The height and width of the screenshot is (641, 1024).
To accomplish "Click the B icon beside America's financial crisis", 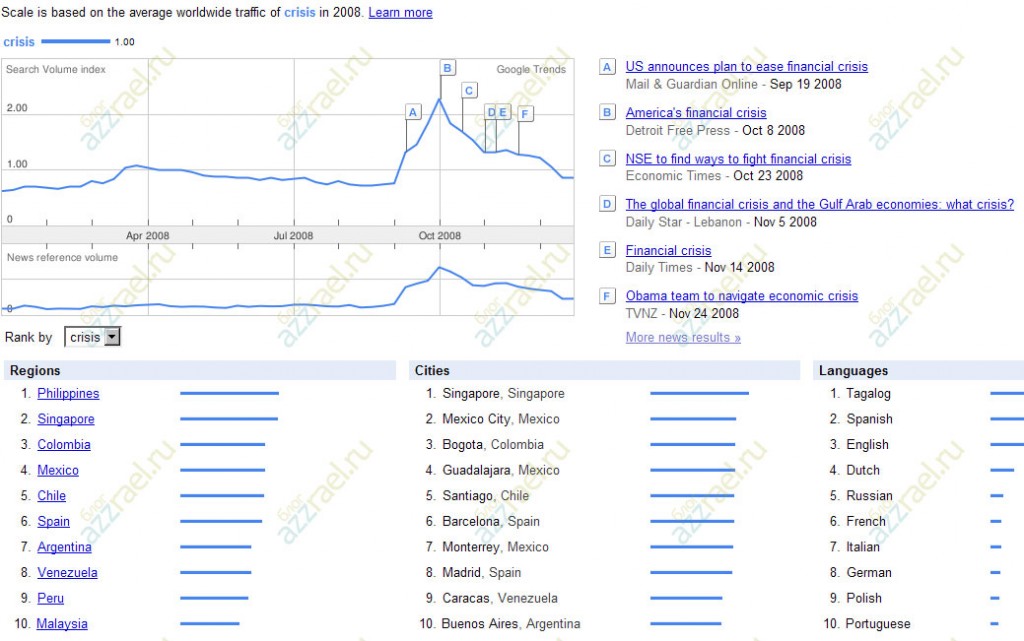I will coord(607,113).
